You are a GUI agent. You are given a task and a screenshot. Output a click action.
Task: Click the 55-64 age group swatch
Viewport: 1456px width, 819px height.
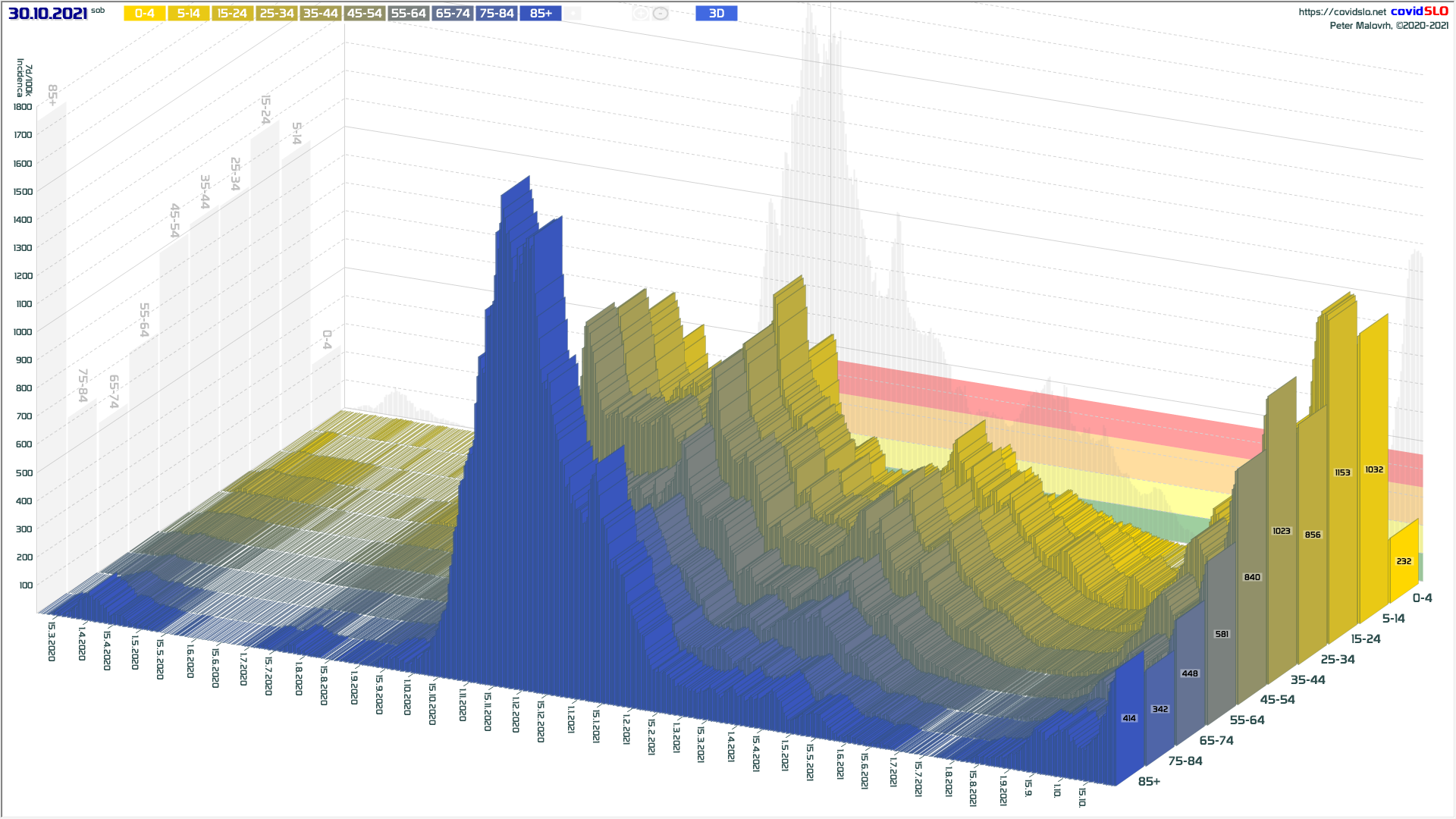tap(409, 14)
